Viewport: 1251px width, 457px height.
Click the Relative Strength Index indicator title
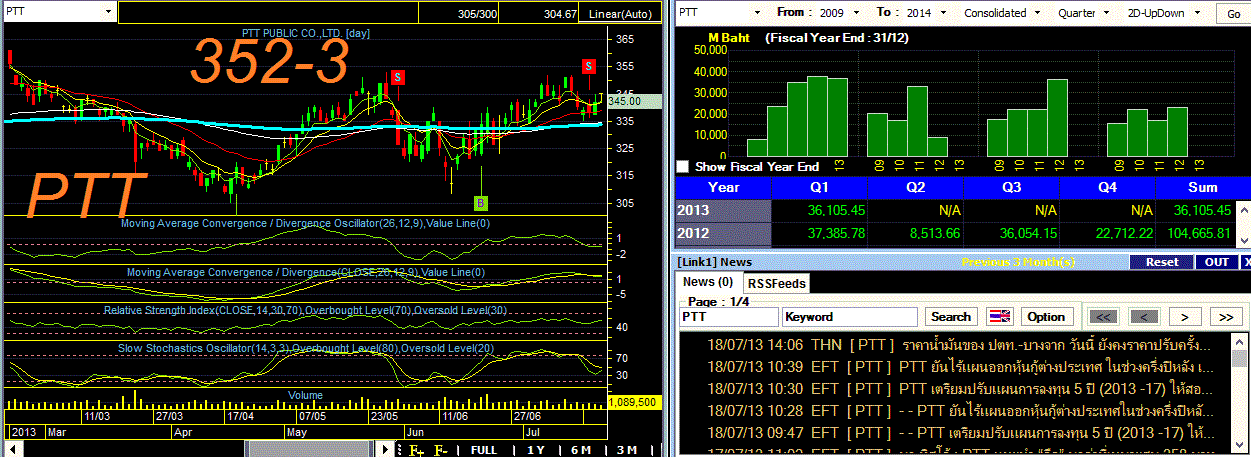click(x=305, y=310)
